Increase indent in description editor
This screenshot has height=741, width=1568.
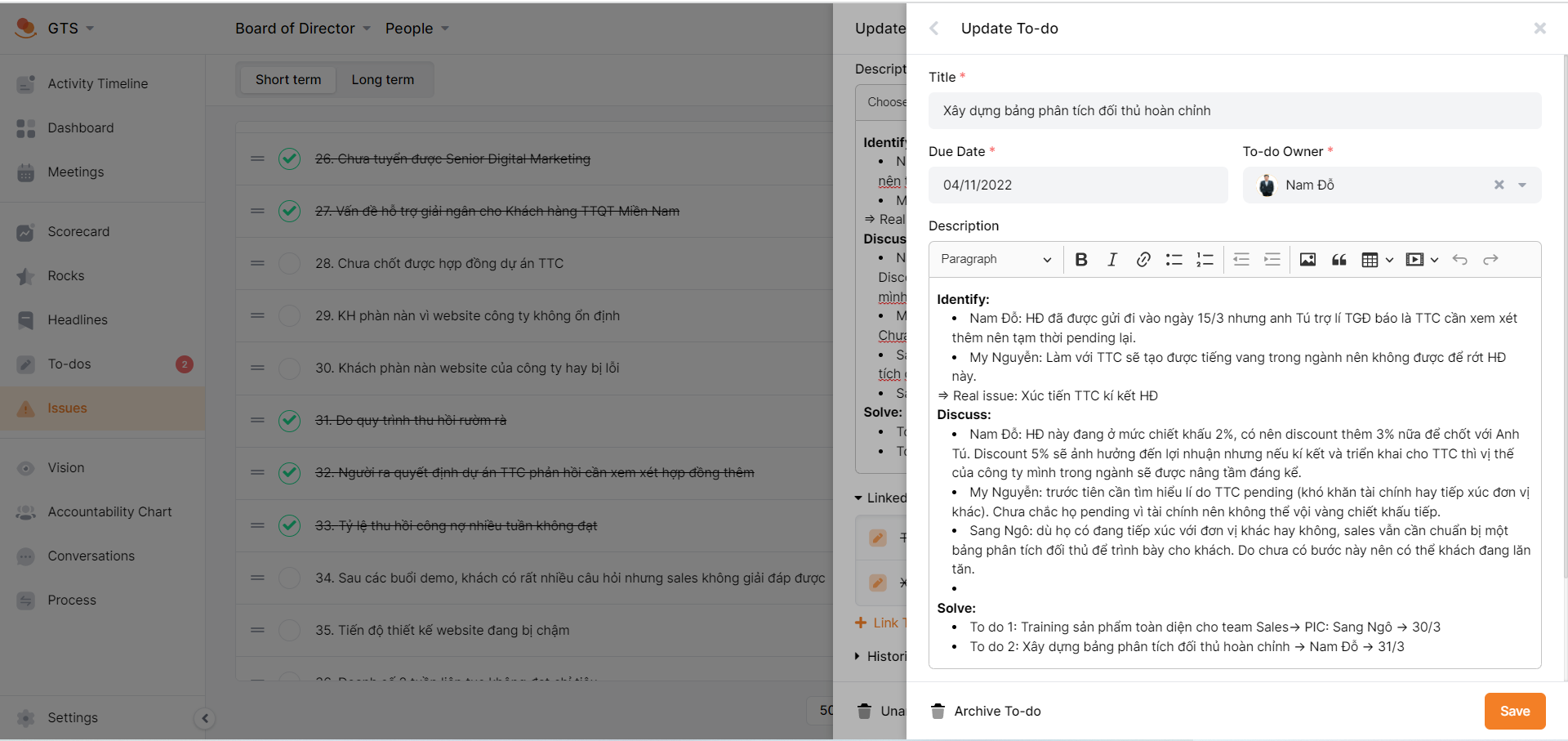[1272, 260]
